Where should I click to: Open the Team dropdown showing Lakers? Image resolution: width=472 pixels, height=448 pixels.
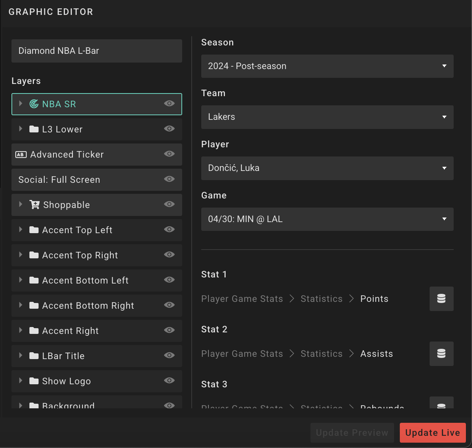(x=327, y=117)
